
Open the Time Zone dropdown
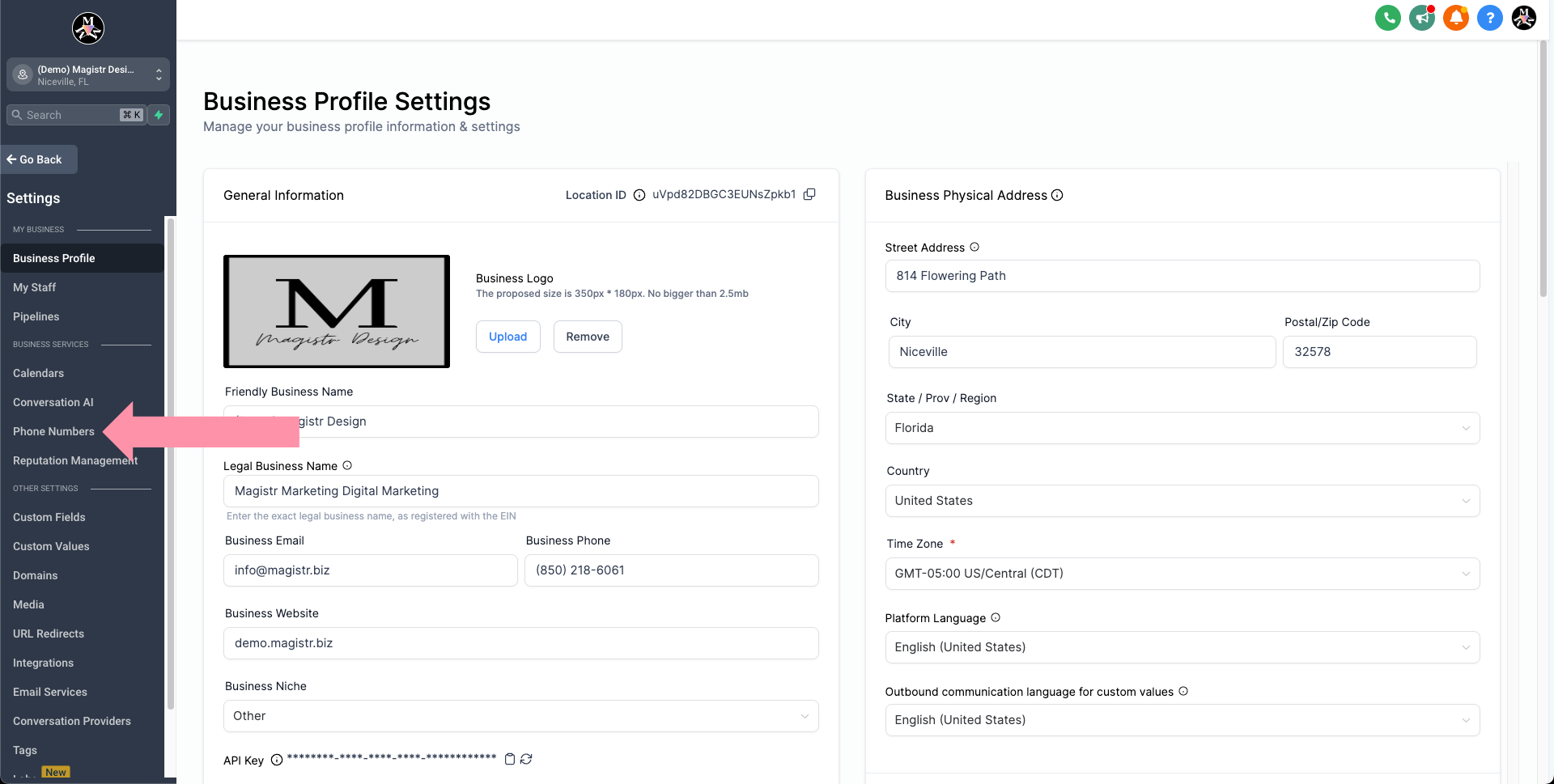pos(1182,574)
